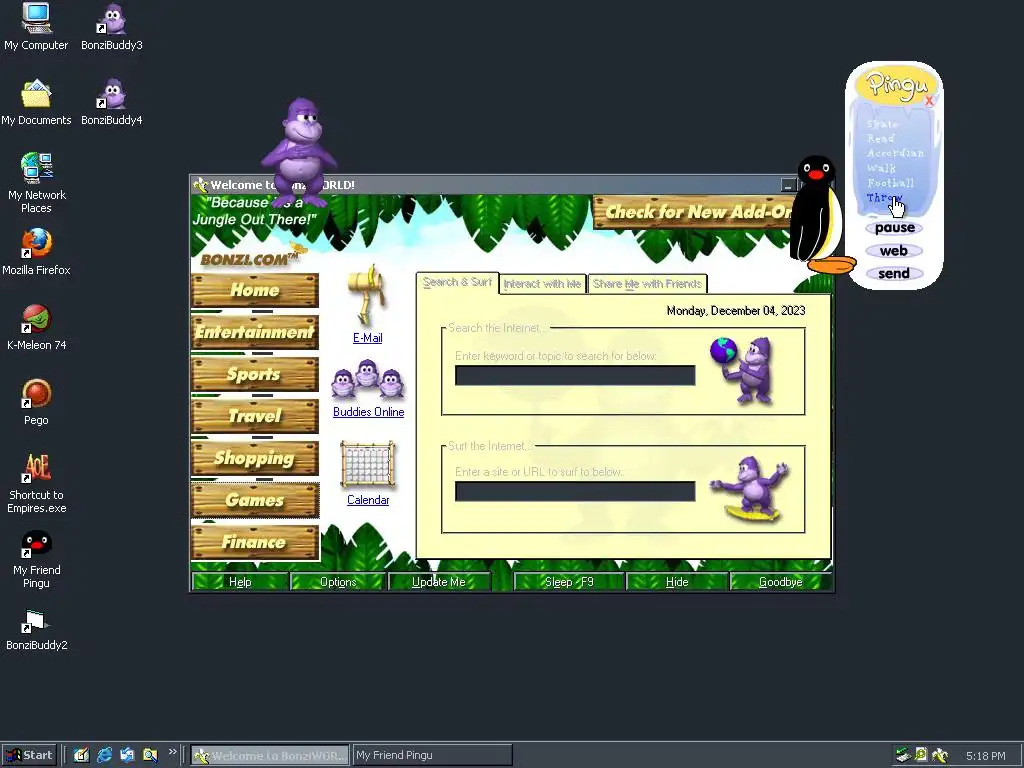Click Pingu's web button
This screenshot has width=1024, height=768.
(894, 251)
